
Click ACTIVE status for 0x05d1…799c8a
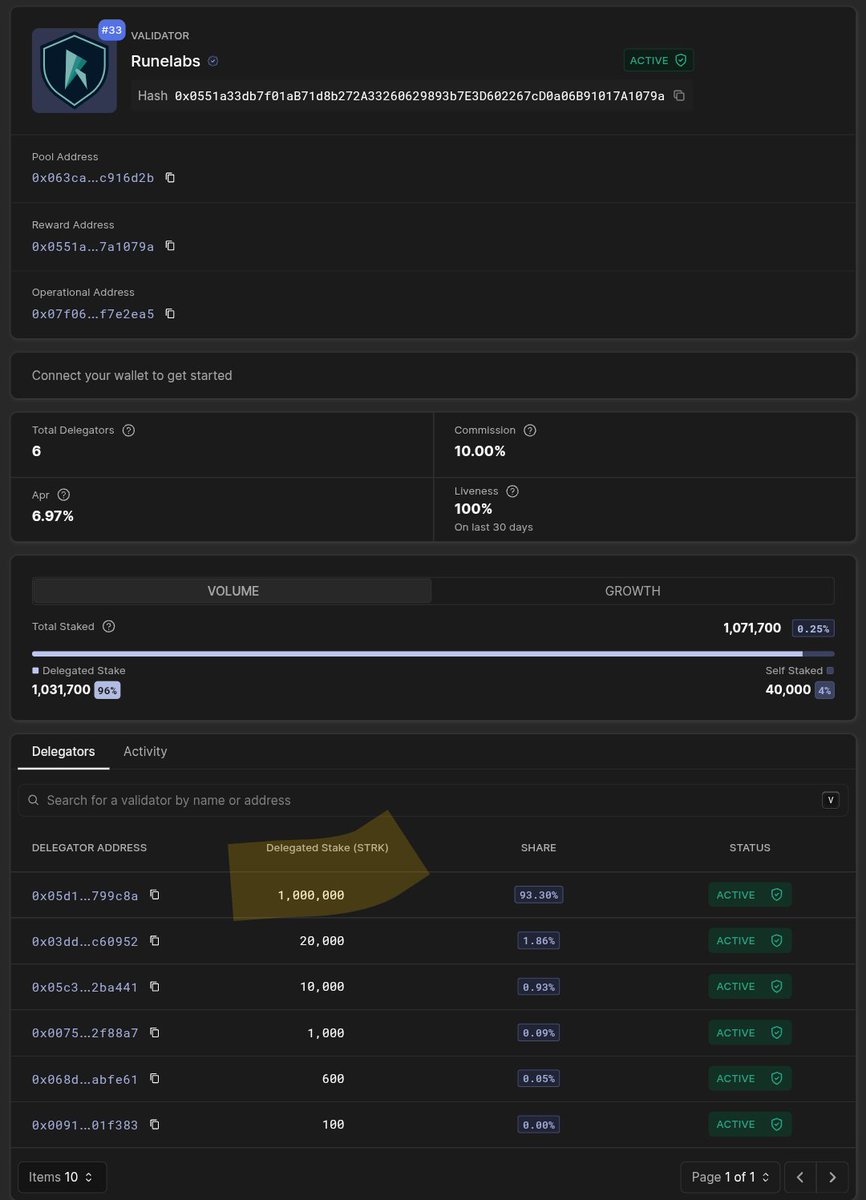750,895
